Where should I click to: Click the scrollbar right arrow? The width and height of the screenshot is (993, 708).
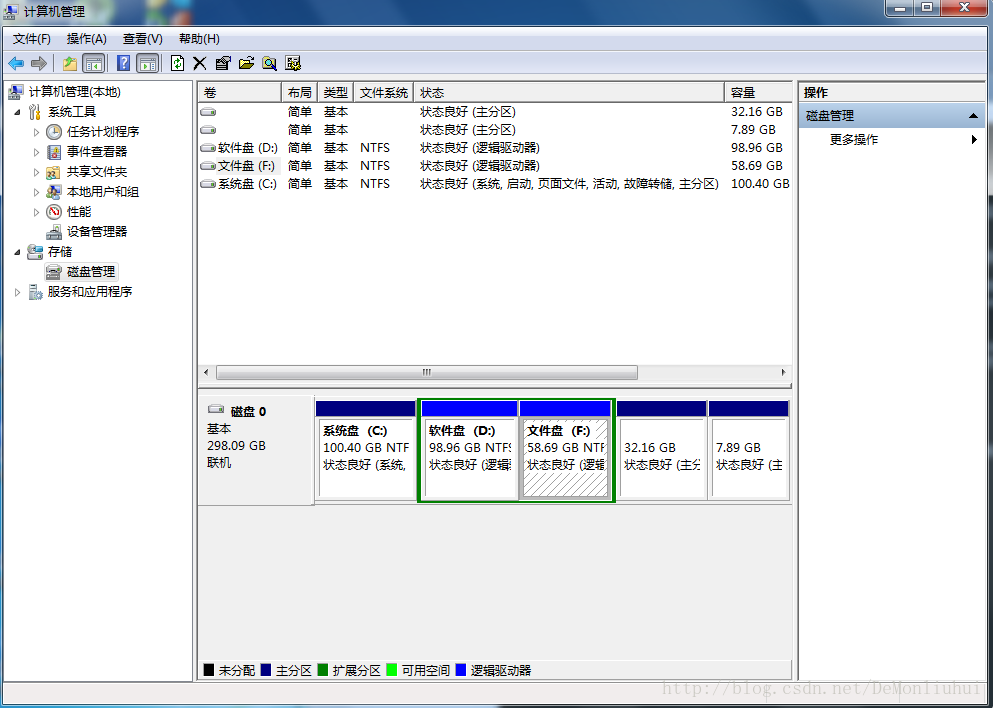coord(783,372)
